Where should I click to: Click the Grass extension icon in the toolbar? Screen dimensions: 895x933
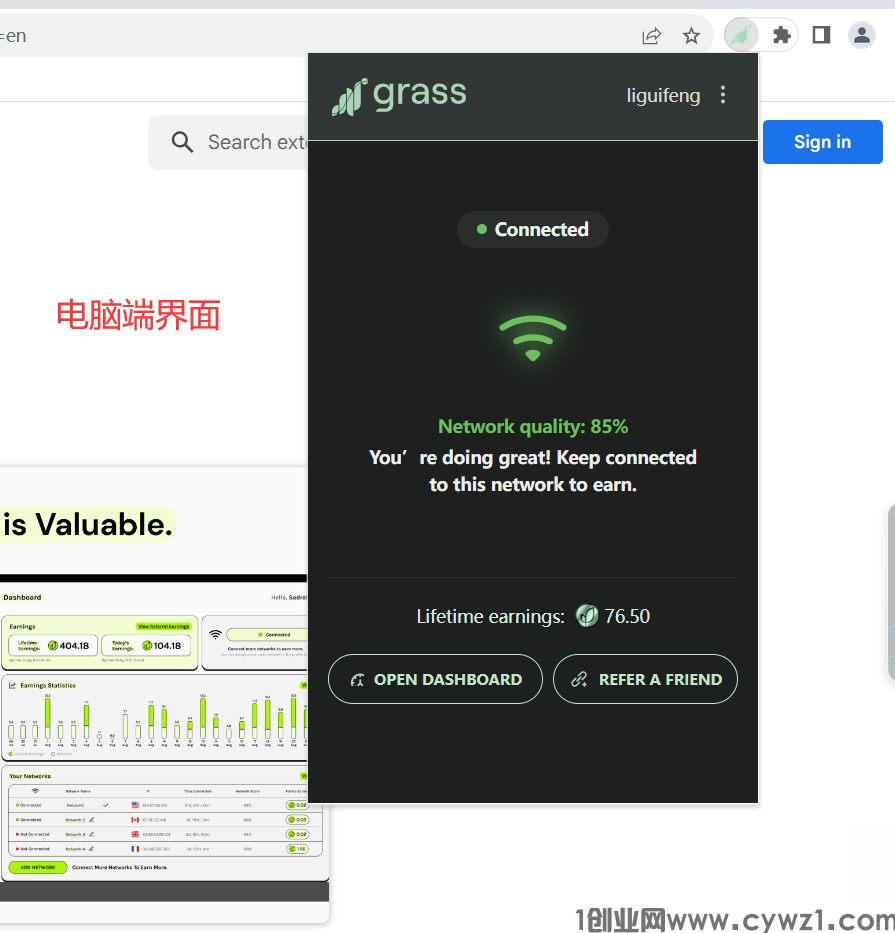click(741, 35)
